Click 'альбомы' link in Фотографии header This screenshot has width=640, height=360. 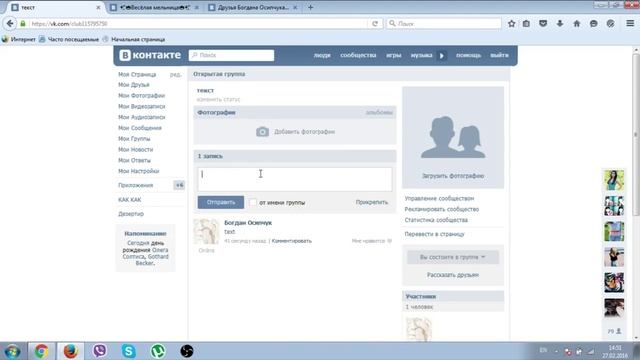point(379,113)
